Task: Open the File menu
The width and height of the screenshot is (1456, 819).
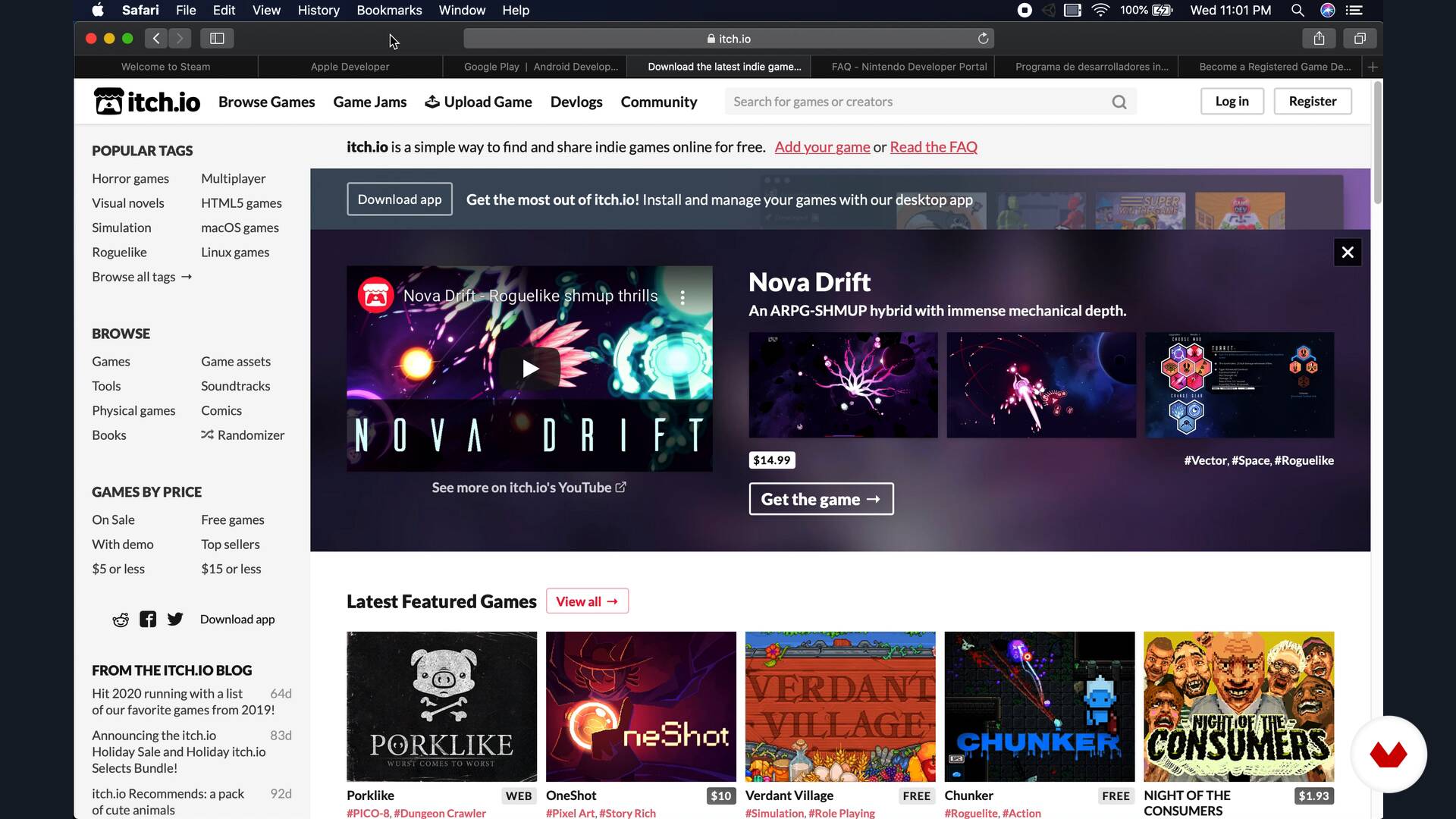Action: [x=186, y=10]
